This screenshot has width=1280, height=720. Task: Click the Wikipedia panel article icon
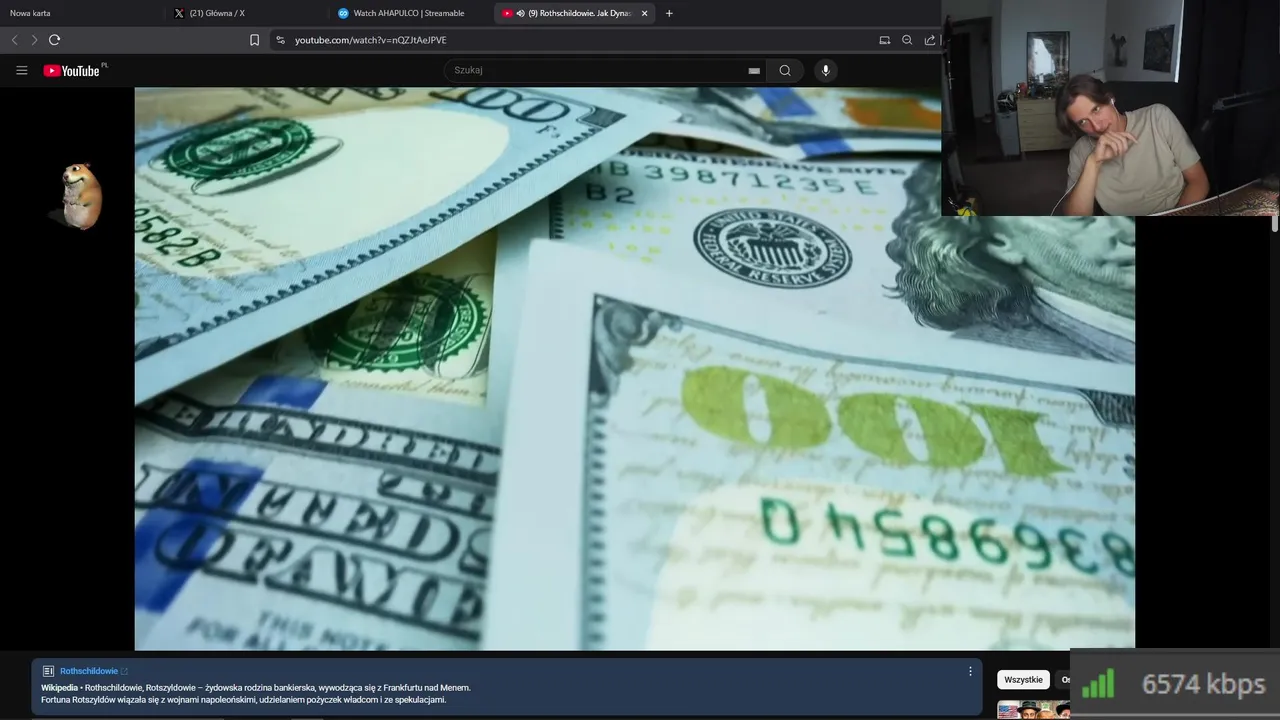(48, 671)
